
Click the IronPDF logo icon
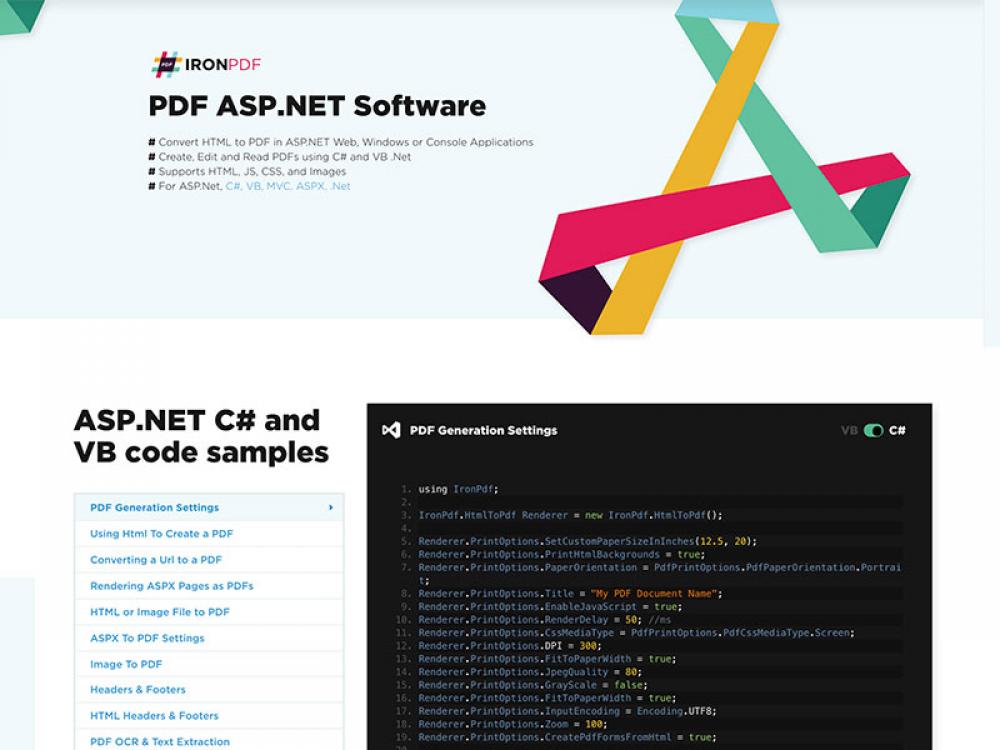tap(165, 62)
